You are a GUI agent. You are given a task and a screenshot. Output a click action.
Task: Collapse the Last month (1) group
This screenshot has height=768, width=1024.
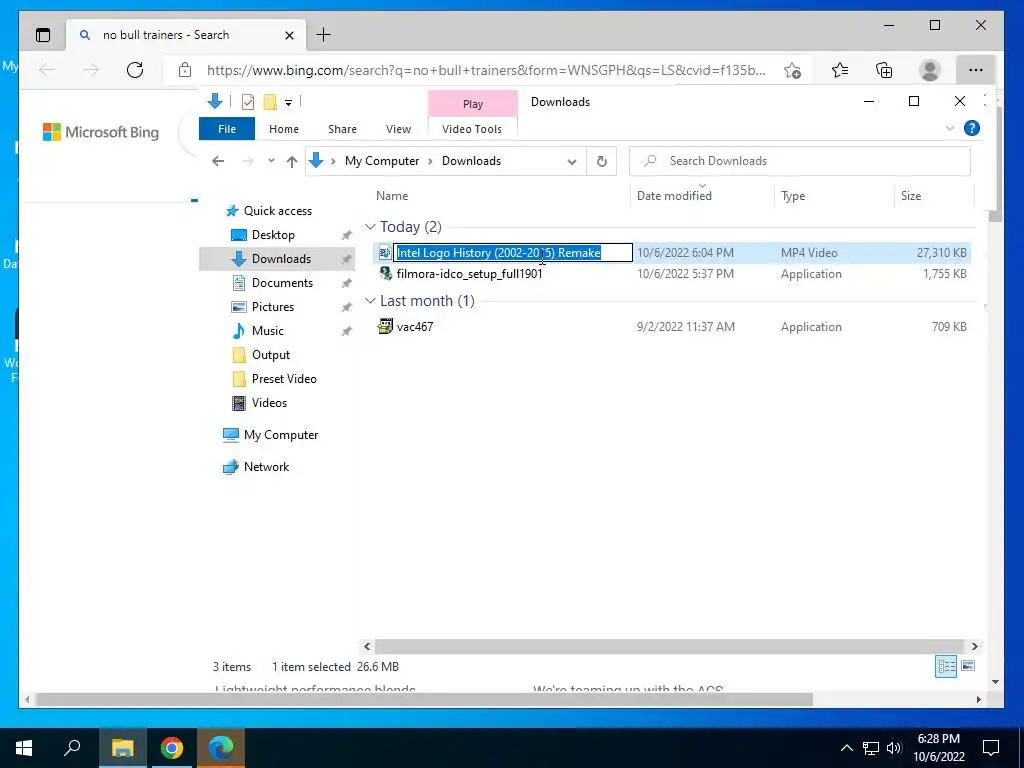(x=370, y=300)
